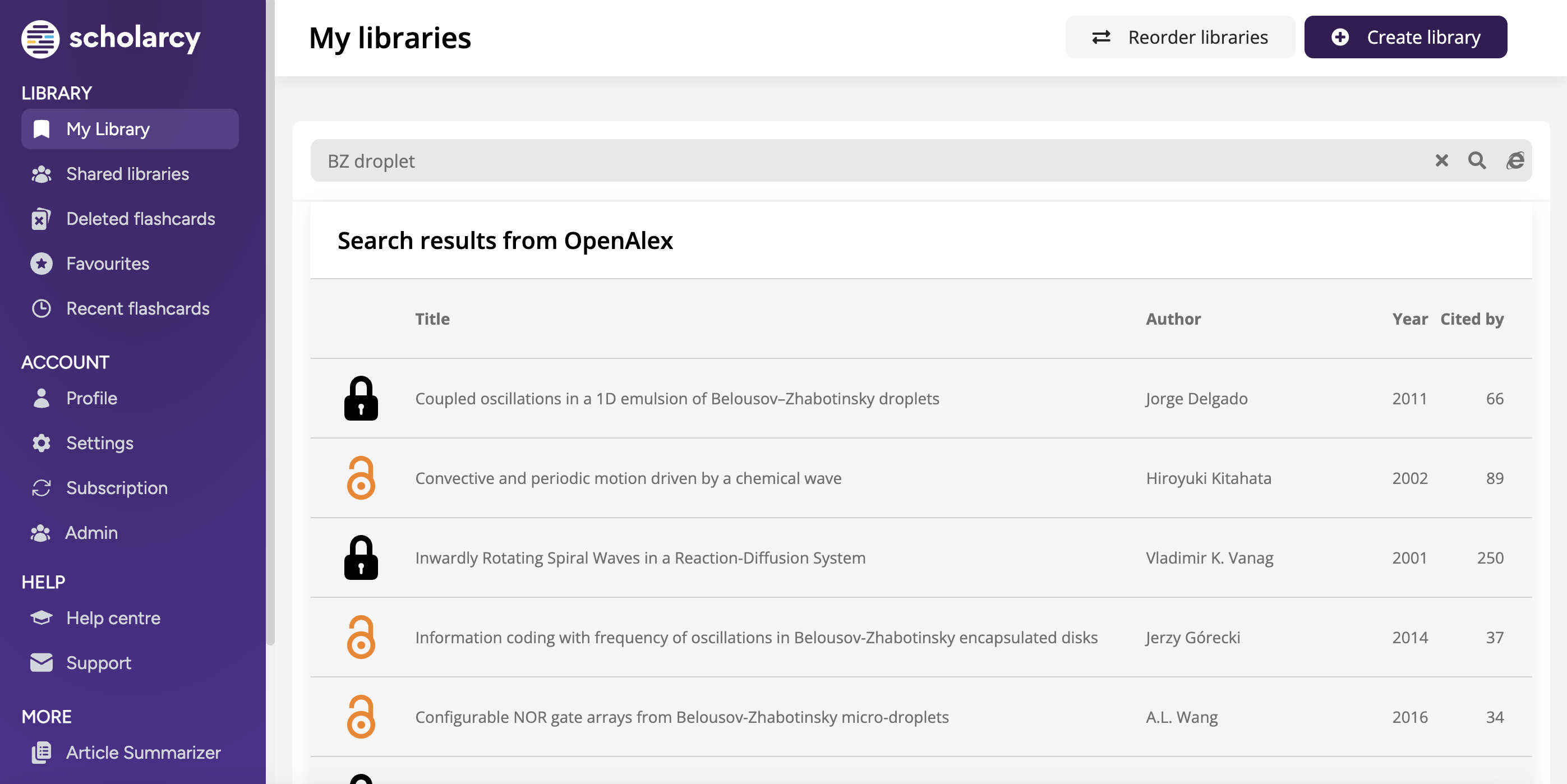The image size is (1567, 784).
Task: Click the Scholarcy logo icon
Action: (40, 38)
